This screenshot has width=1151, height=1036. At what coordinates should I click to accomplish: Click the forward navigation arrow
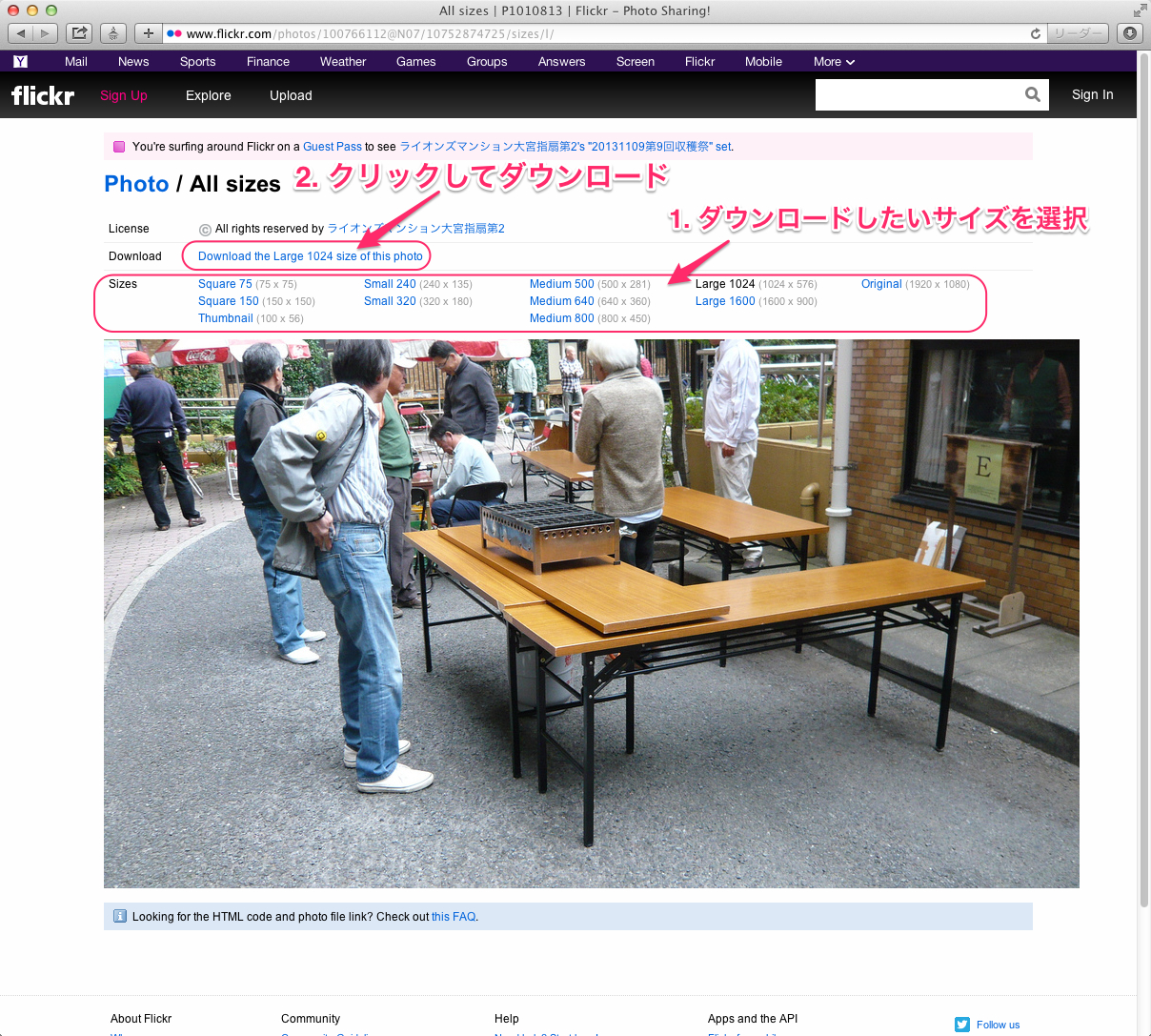coord(45,32)
